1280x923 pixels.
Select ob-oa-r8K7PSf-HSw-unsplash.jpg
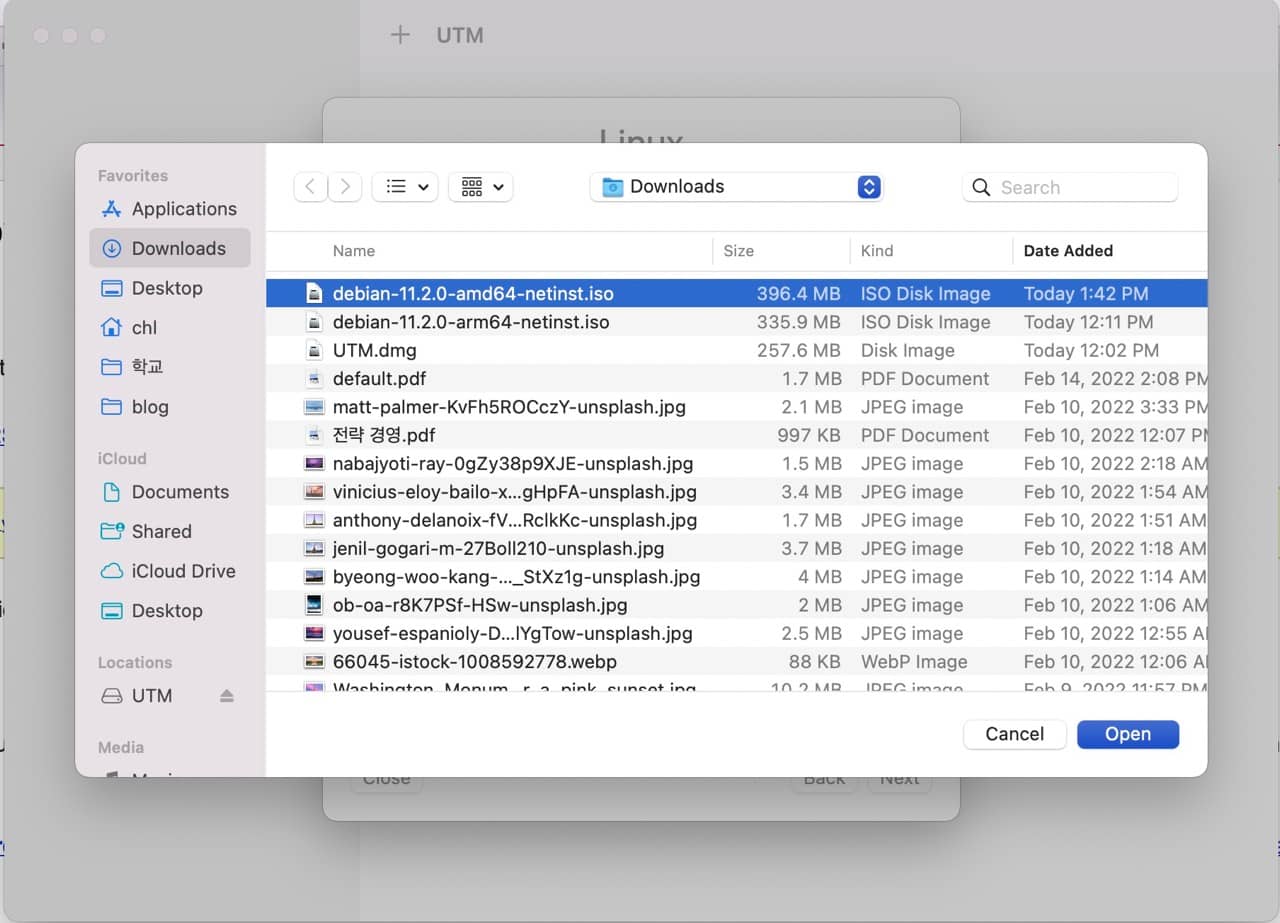click(737, 606)
